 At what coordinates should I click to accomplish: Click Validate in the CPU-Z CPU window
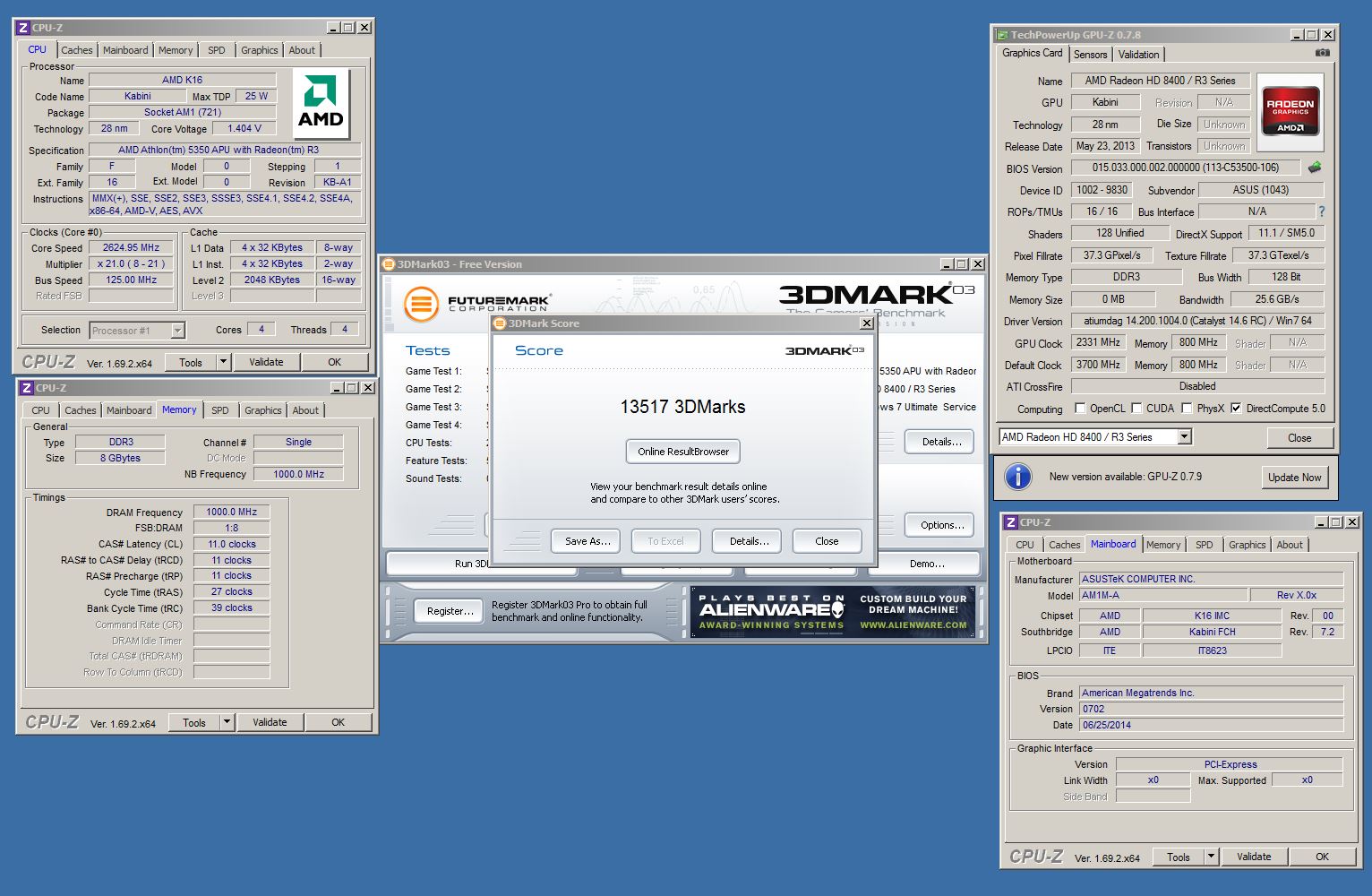tap(266, 362)
